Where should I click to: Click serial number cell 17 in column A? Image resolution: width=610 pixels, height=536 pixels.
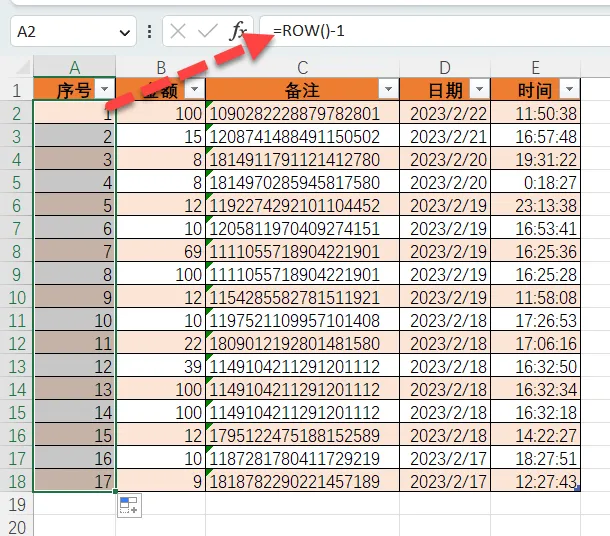pyautogui.click(x=75, y=481)
